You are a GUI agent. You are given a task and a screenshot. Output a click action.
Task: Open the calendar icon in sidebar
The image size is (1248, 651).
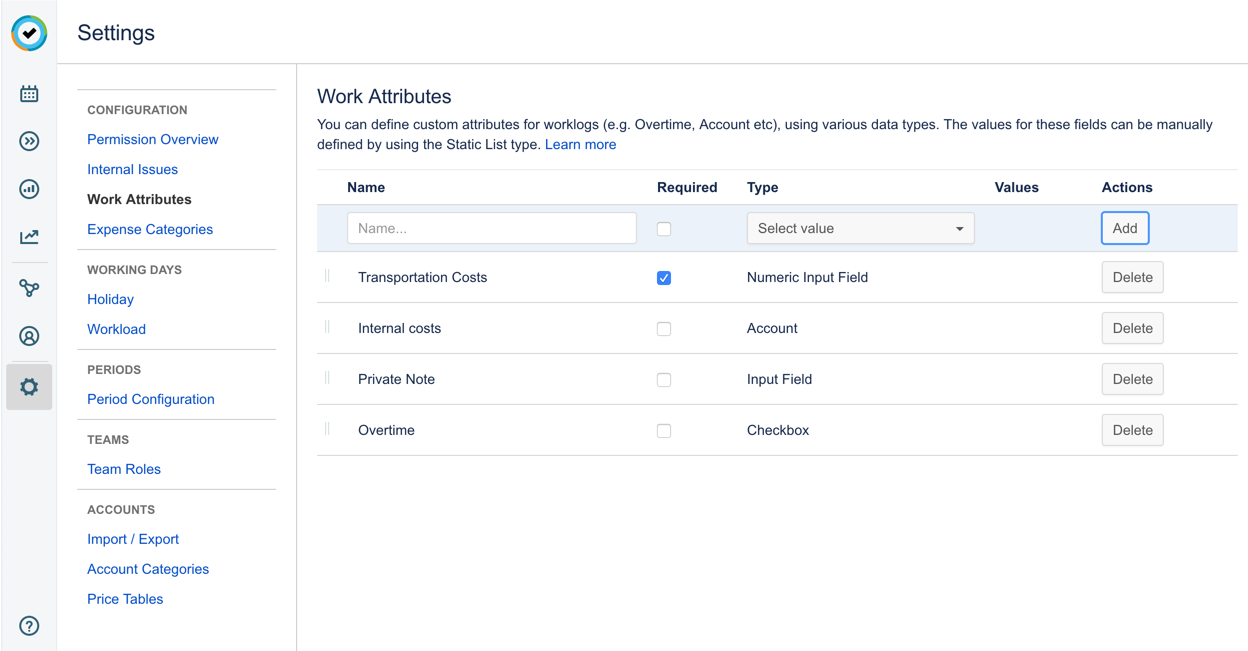29,94
